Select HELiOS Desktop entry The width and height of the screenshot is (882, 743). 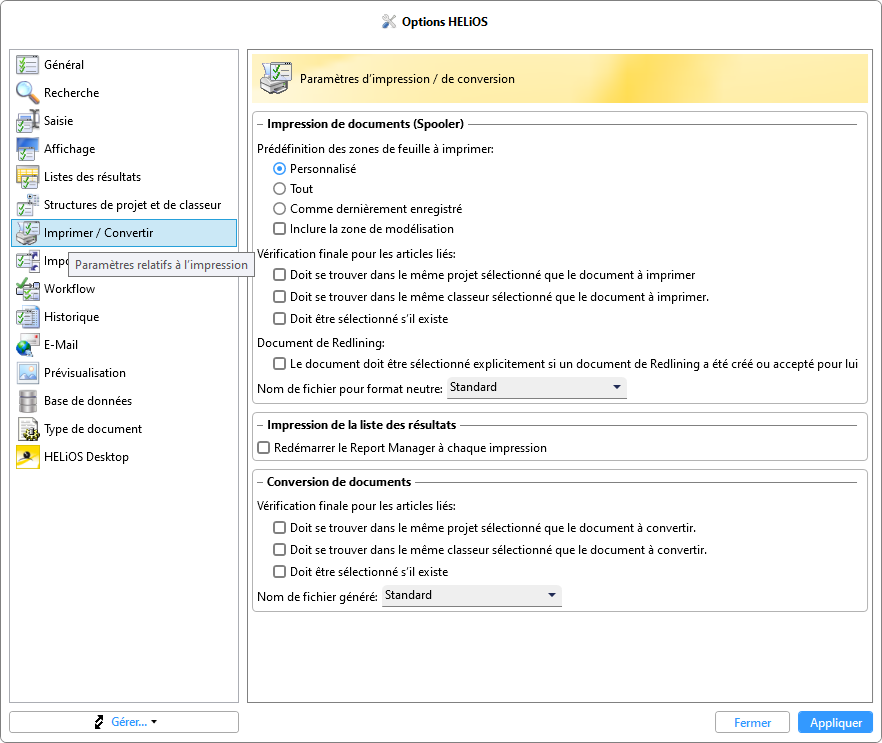pos(124,457)
